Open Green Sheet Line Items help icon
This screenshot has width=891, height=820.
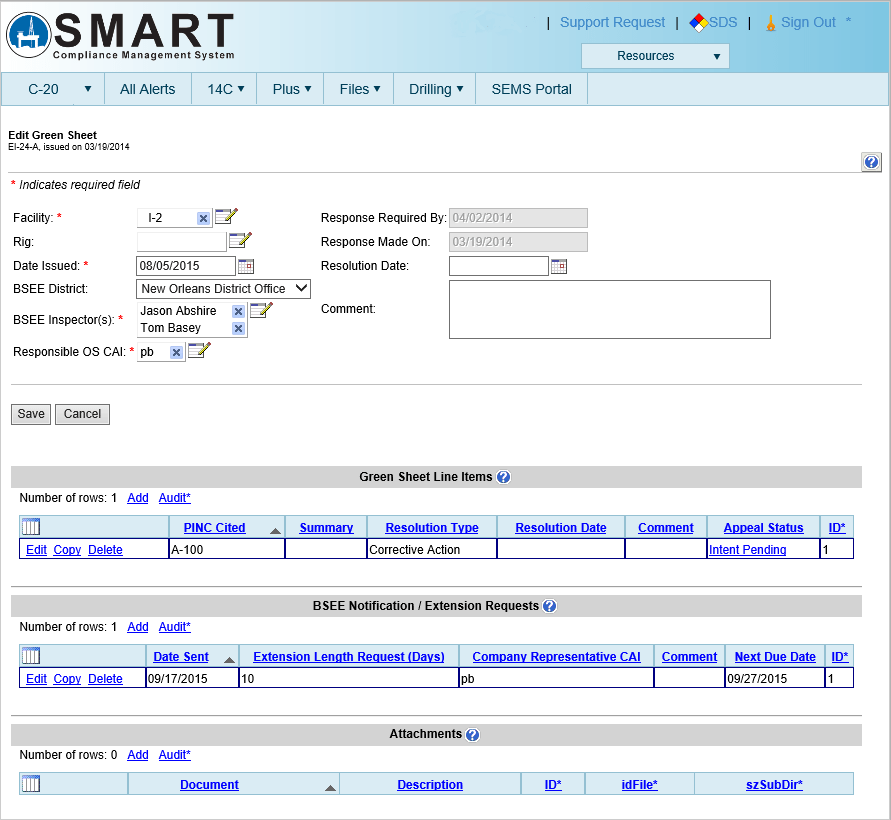pyautogui.click(x=503, y=477)
